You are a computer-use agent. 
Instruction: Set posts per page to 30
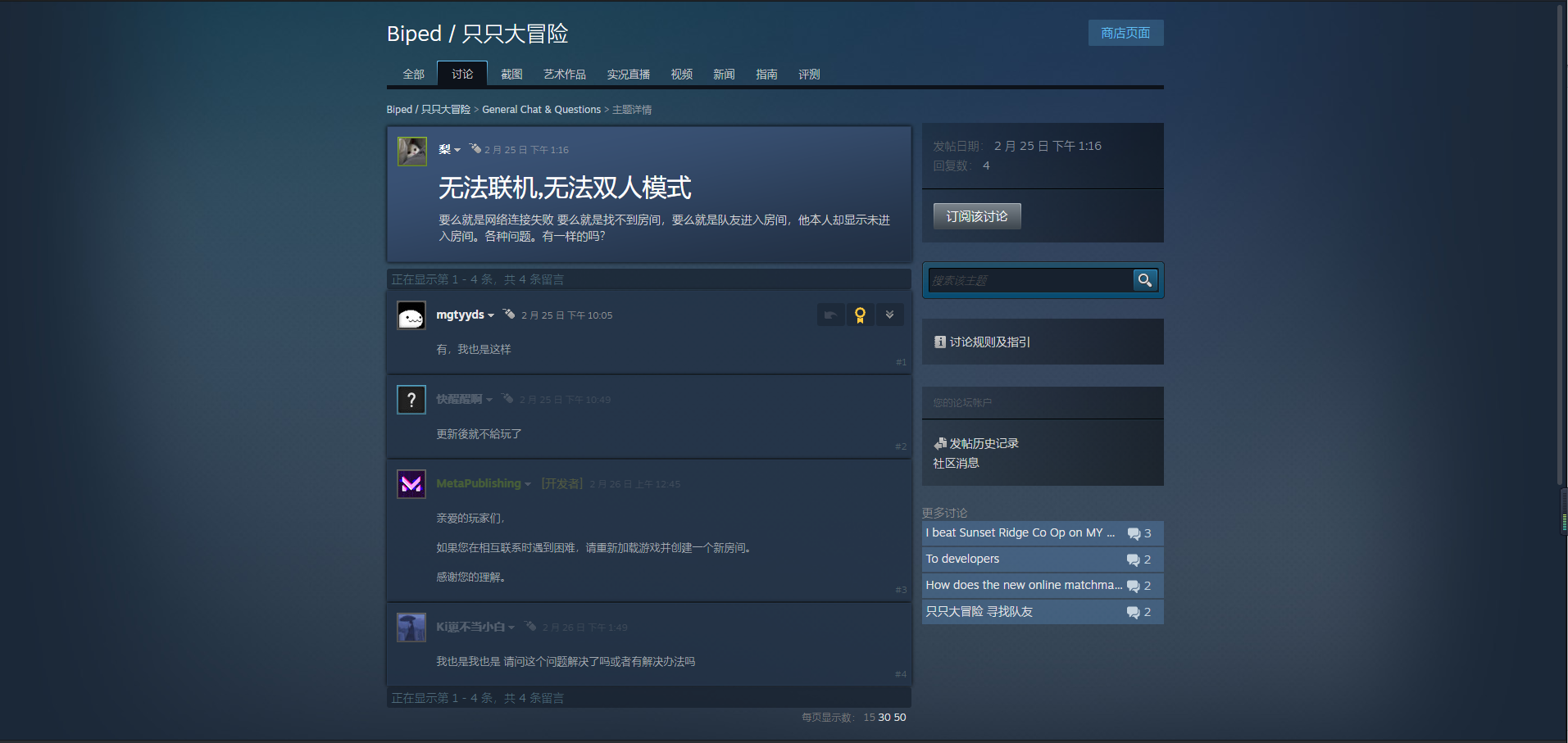884,717
